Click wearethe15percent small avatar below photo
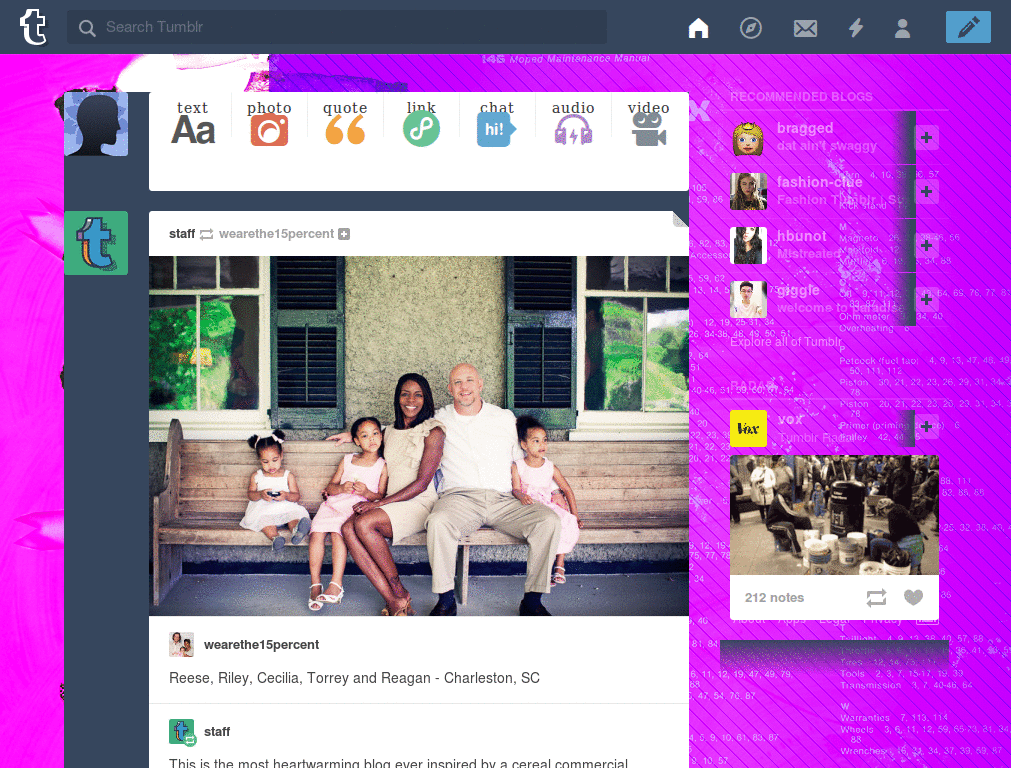The width and height of the screenshot is (1024, 768). click(x=181, y=645)
